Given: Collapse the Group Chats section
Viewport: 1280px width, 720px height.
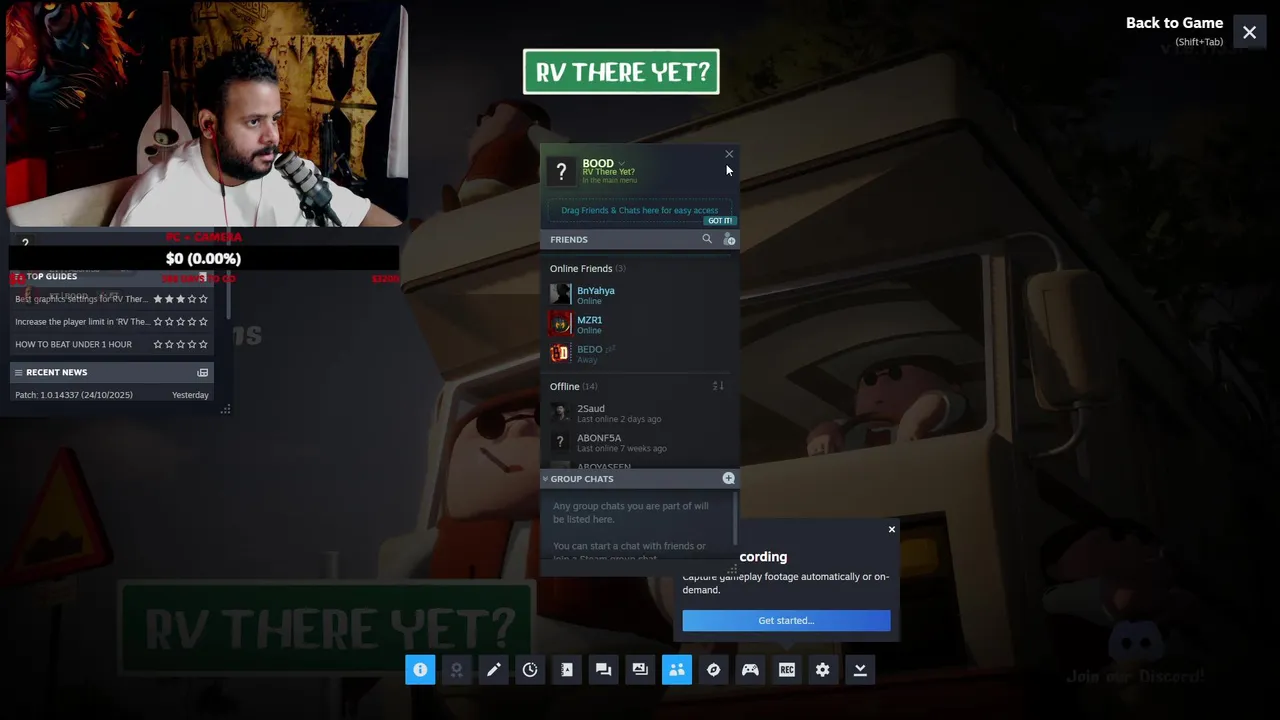Looking at the screenshot, I should (545, 479).
